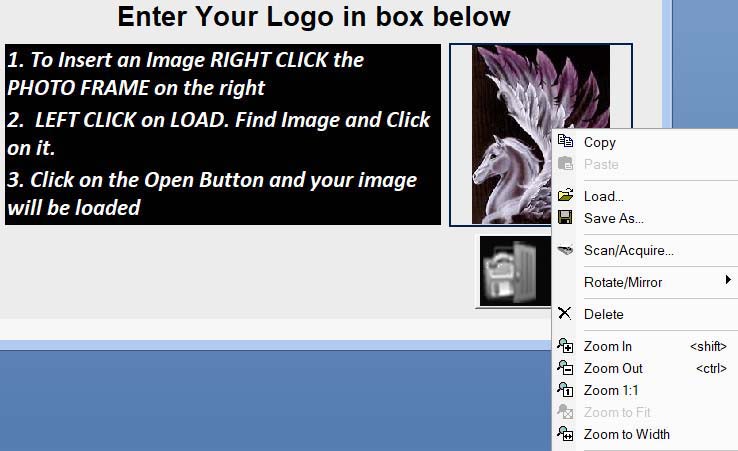
Task: Open the Rotate/Mirror menu item
Action: tap(623, 282)
